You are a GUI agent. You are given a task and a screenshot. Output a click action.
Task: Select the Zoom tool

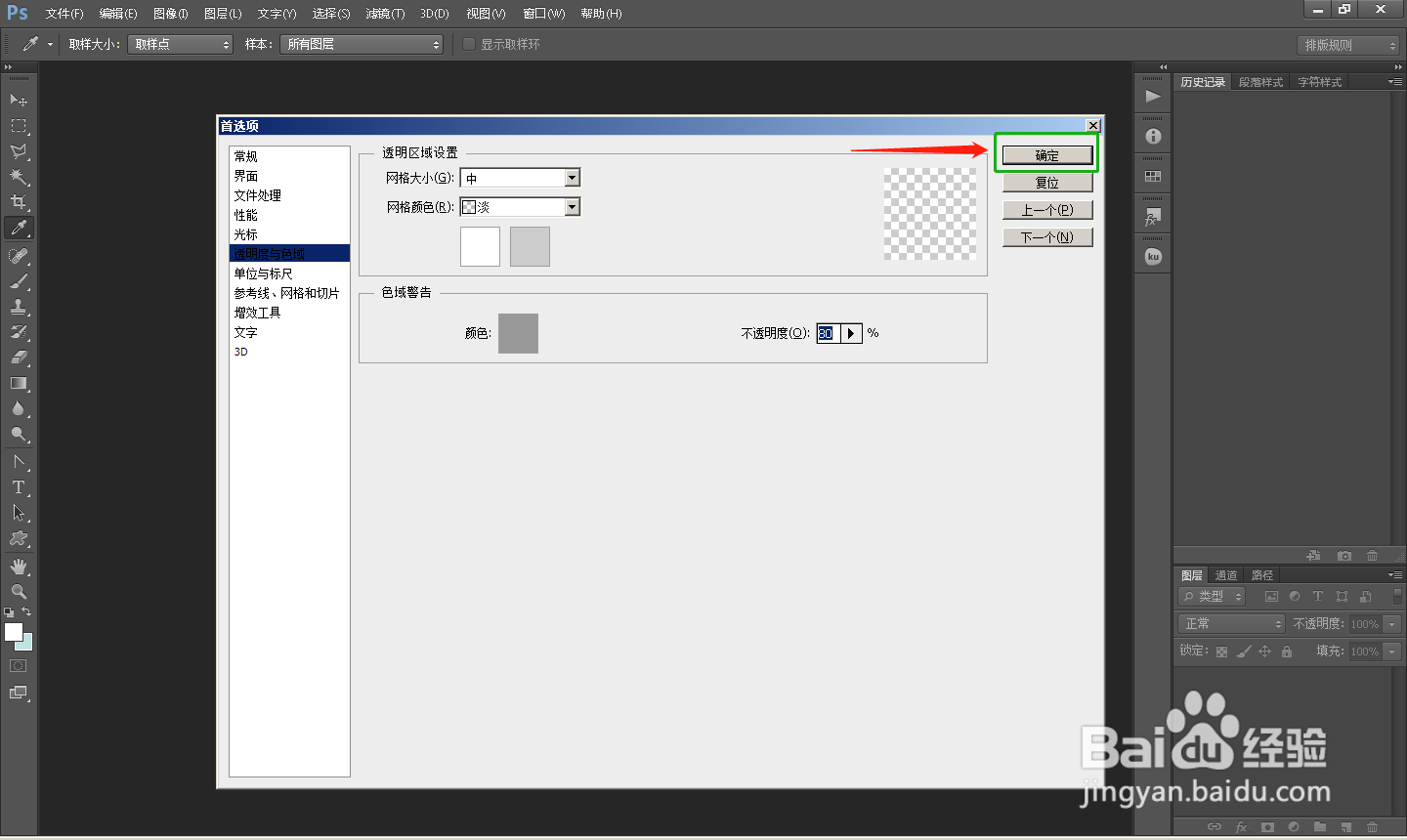[19, 592]
